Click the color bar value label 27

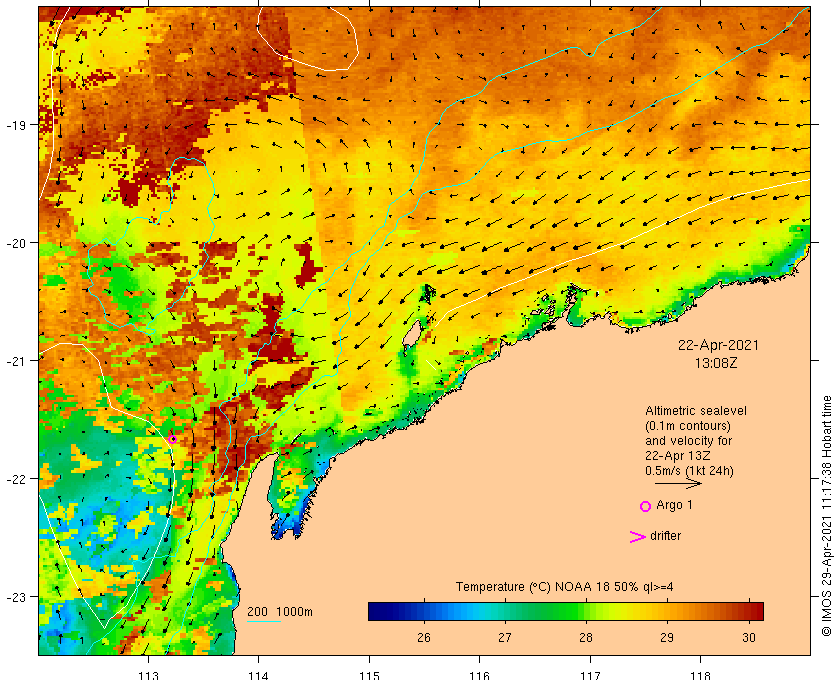click(505, 638)
